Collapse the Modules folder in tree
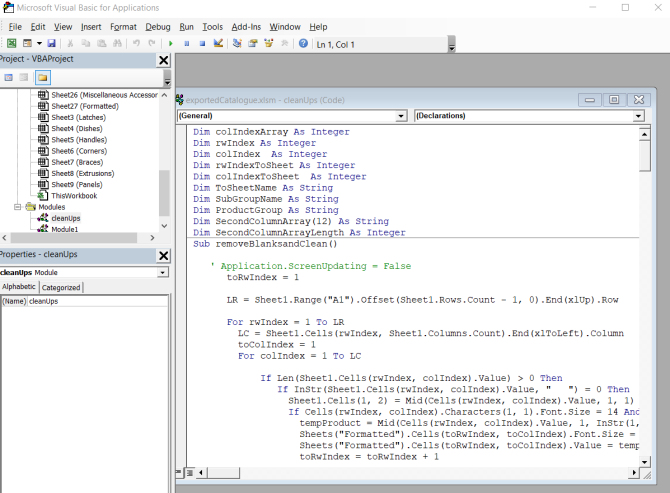Screen dimensions: 670x493 point(18,207)
